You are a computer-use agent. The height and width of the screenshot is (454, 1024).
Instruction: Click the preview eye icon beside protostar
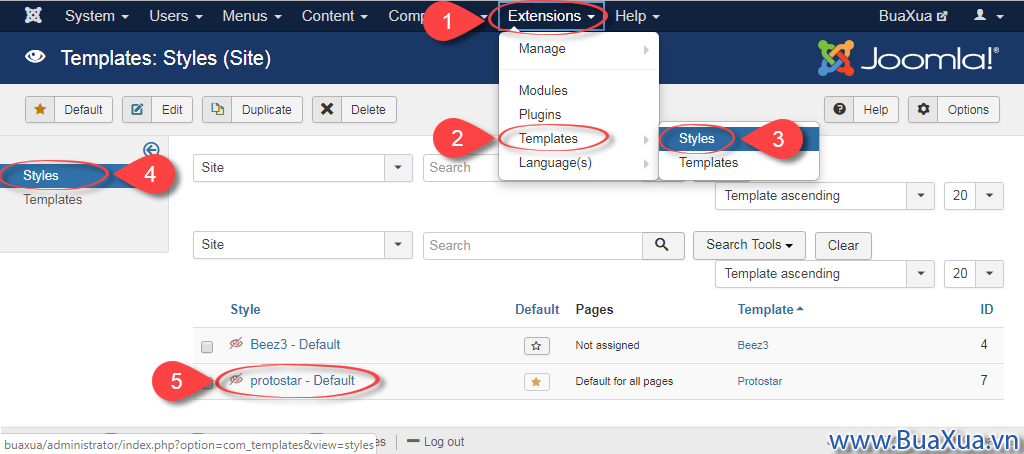tap(236, 380)
